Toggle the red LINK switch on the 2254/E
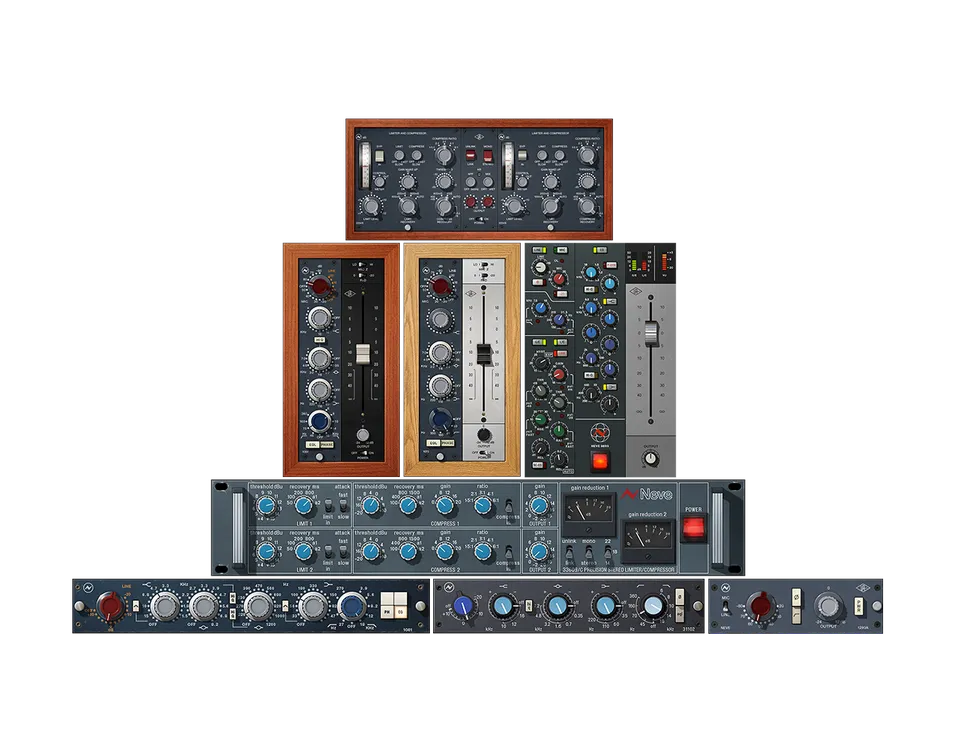This screenshot has height=754, width=960. (x=471, y=155)
